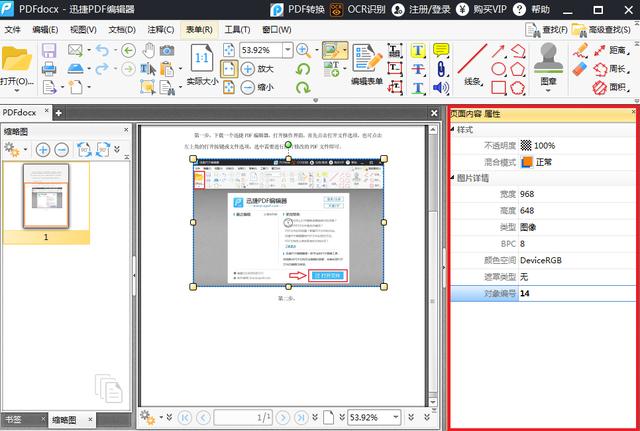Click the 缩小 zoom out button
This screenshot has height=431, width=640.
[x=257, y=87]
